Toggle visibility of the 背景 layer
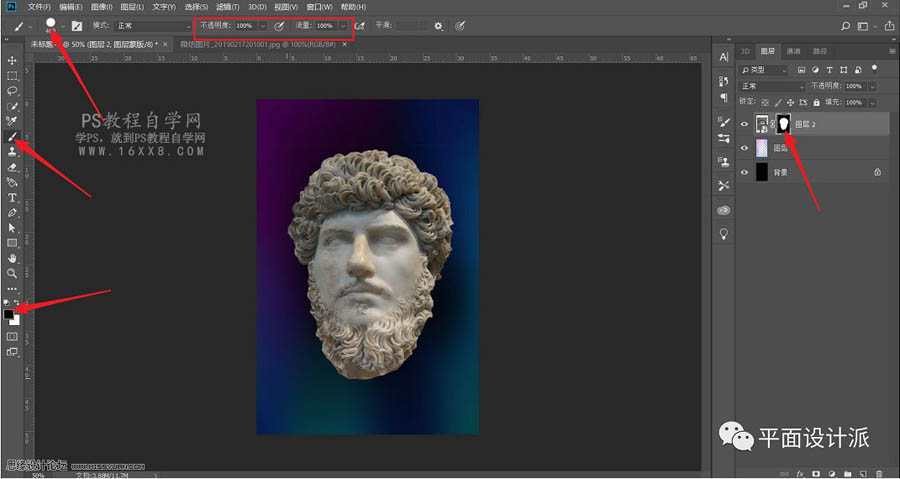Image resolution: width=900 pixels, height=479 pixels. [x=744, y=172]
